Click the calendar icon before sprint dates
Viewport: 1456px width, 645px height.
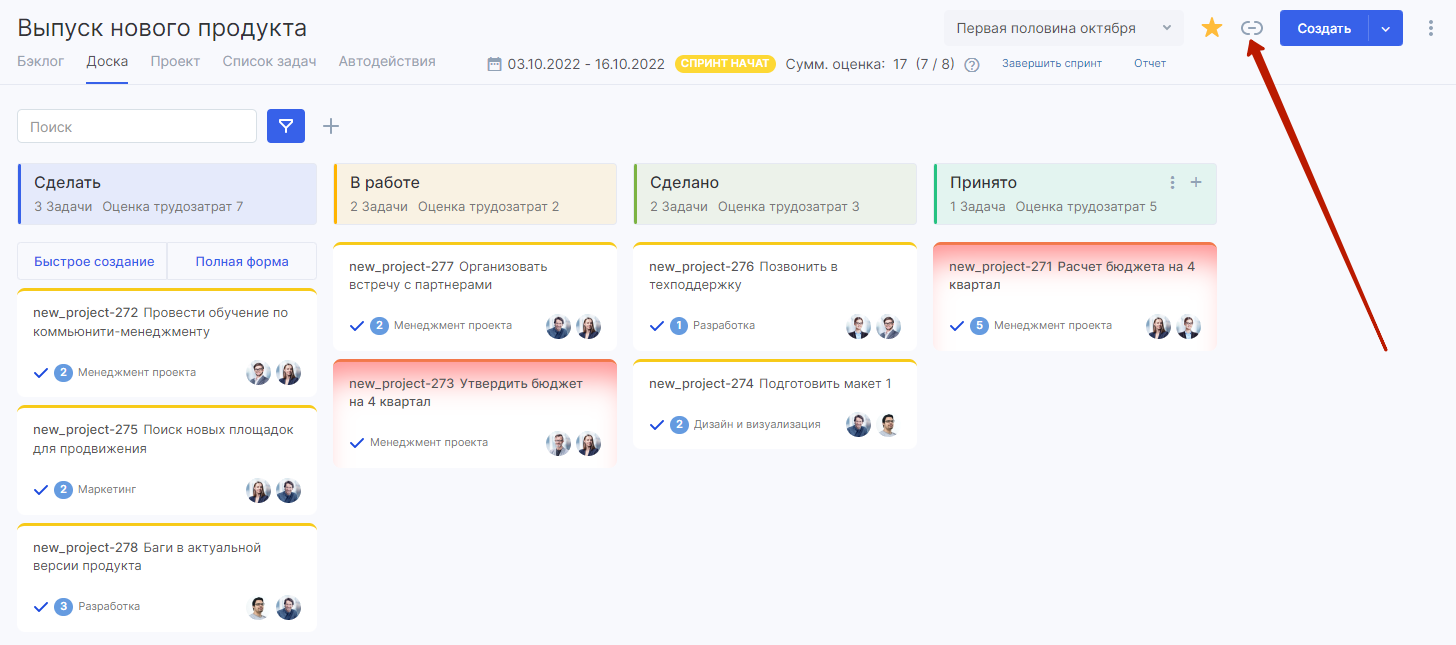(494, 64)
